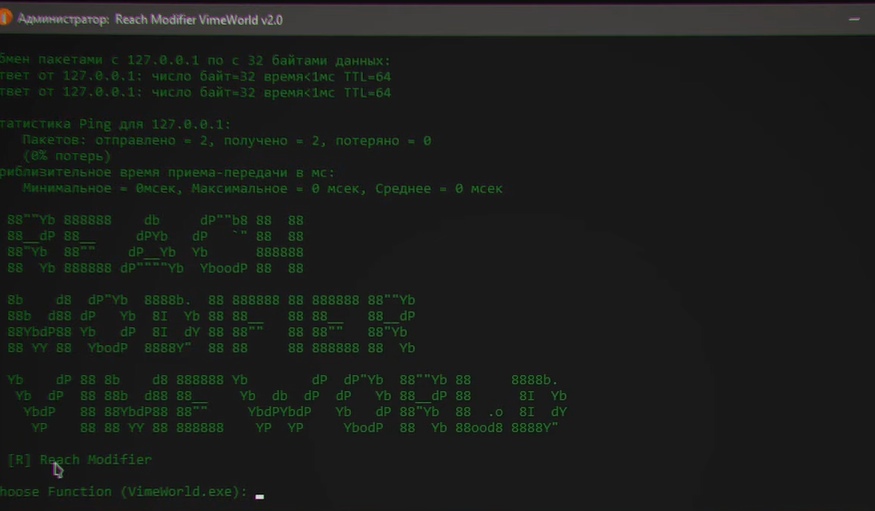Click the line "Пакетов: отправлено = 2, получено = 2"
Viewport: 875px width, 511px height.
227,141
